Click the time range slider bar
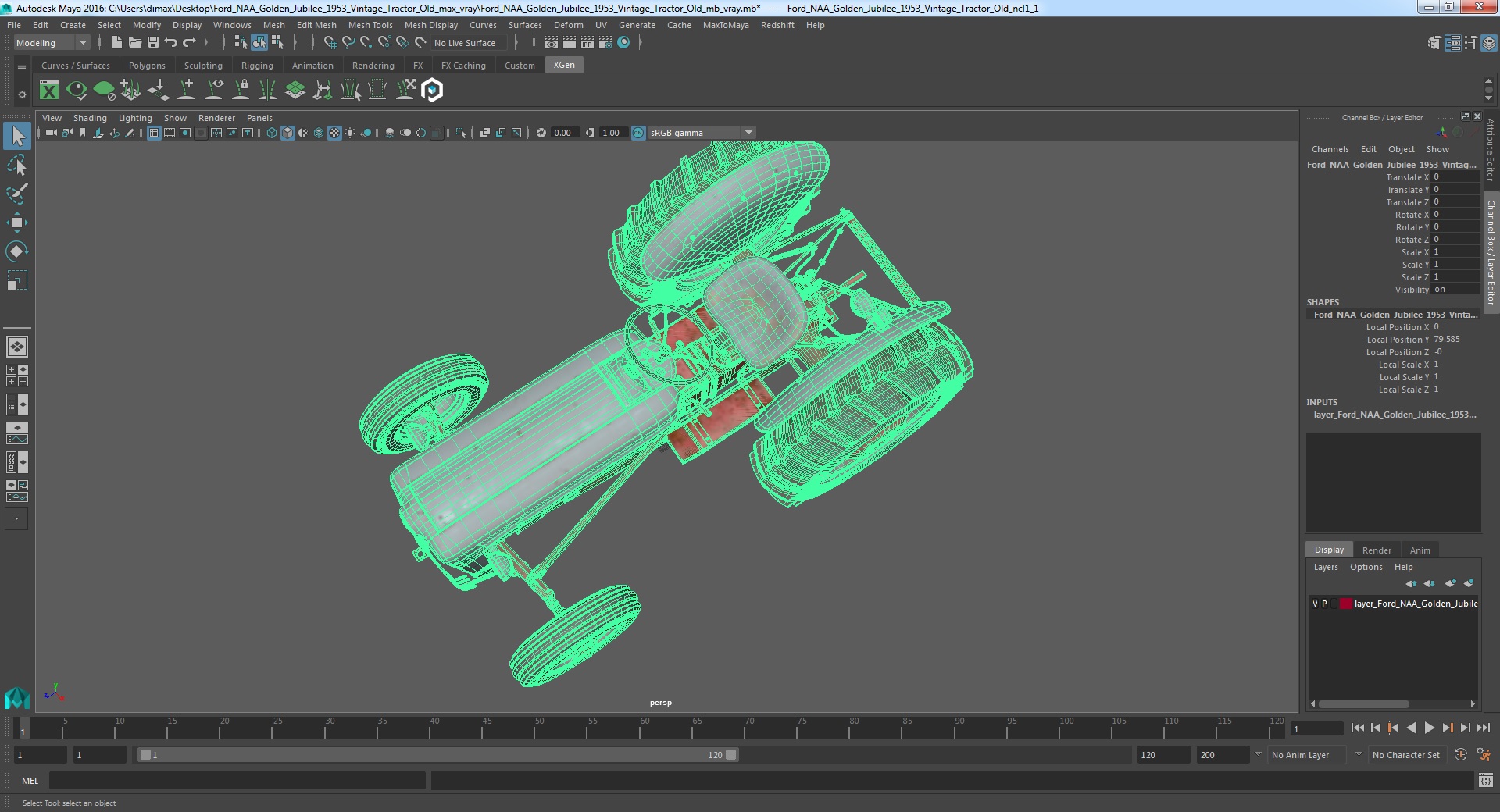Viewport: 1500px width, 812px height. 437,755
